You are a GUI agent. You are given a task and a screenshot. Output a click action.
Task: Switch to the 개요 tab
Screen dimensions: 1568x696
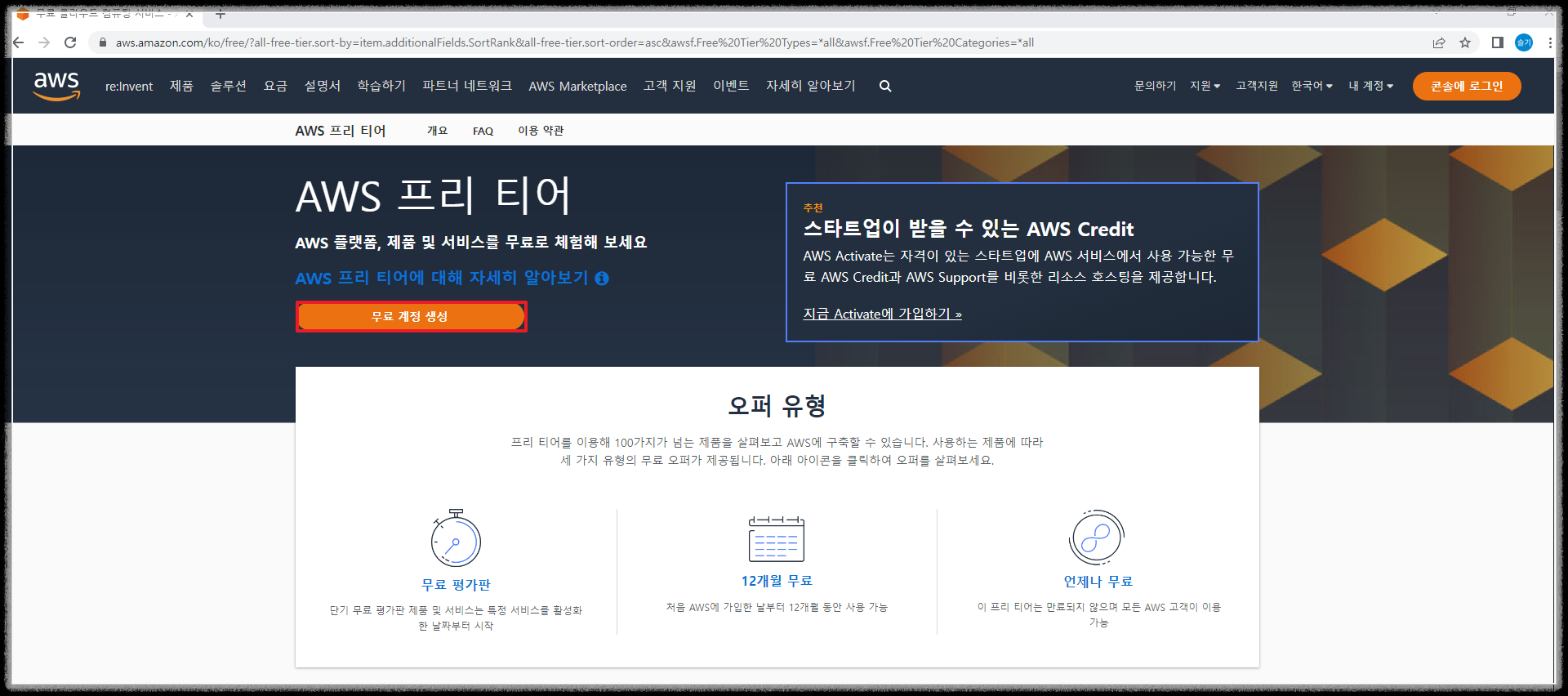438,131
